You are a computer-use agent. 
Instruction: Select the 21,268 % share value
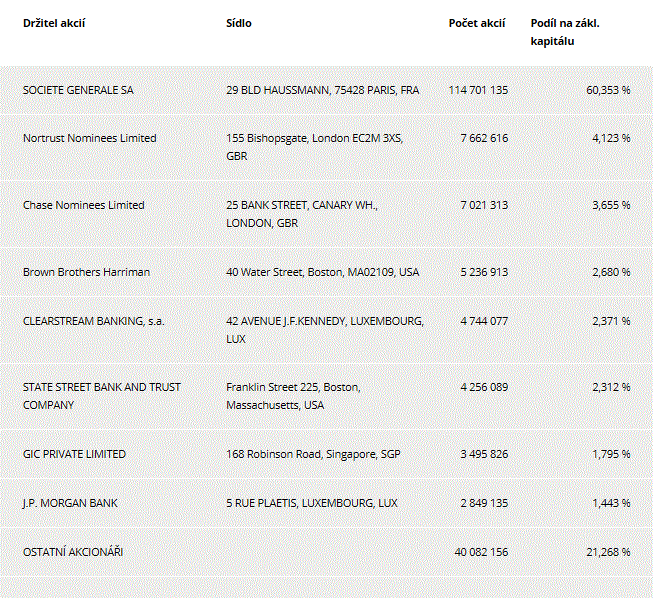pyautogui.click(x=608, y=552)
